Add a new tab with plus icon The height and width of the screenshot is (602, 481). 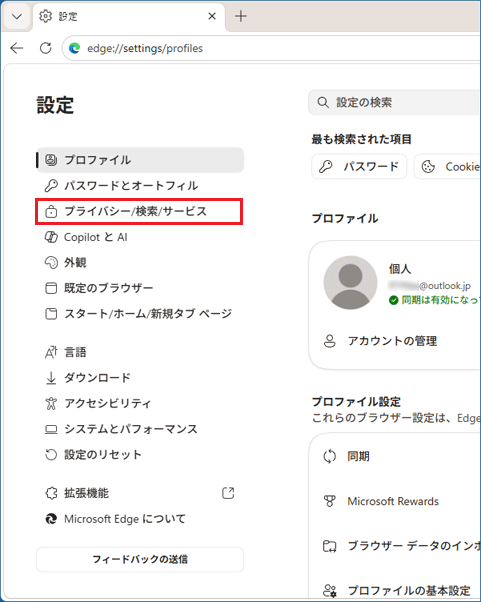click(x=241, y=16)
